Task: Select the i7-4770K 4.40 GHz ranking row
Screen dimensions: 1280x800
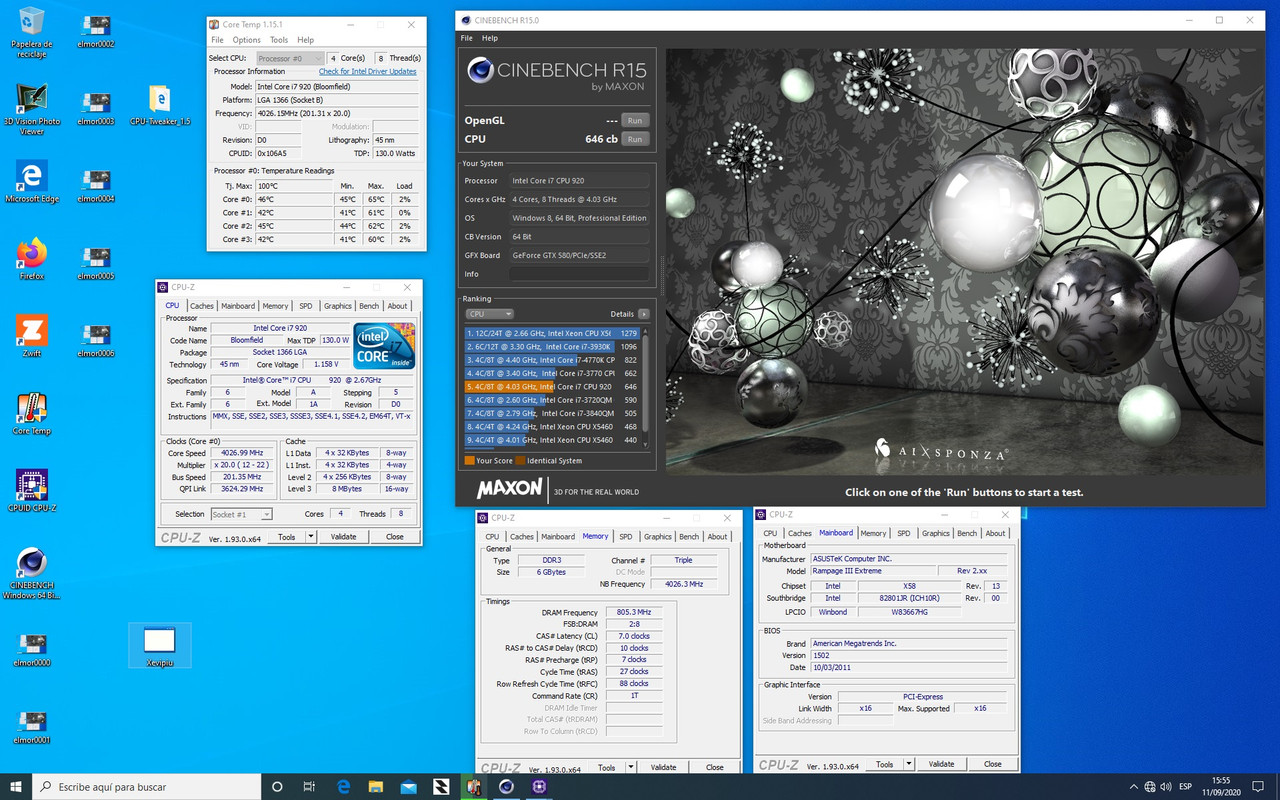Action: pyautogui.click(x=552, y=360)
